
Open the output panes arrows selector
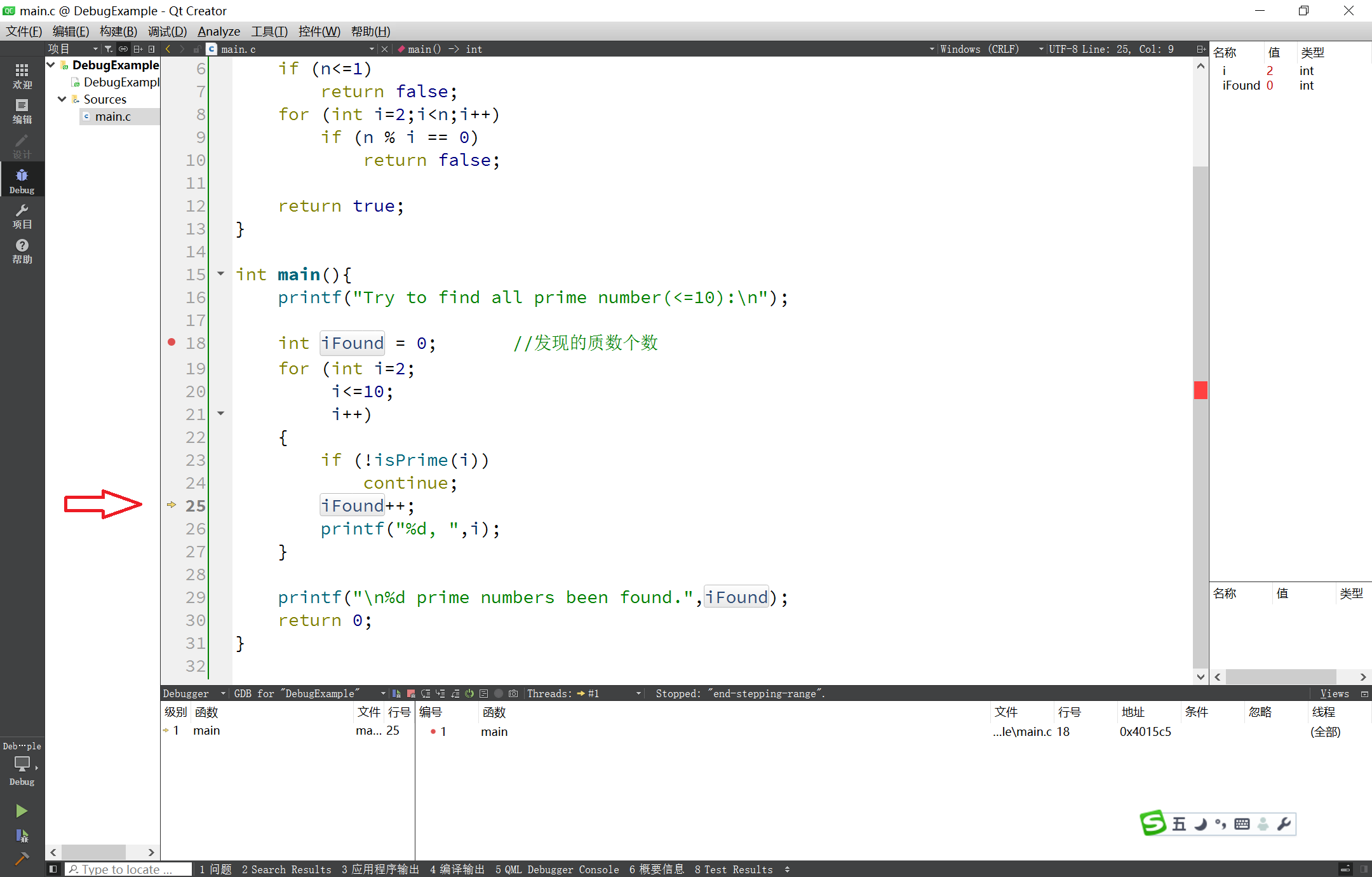click(x=787, y=869)
